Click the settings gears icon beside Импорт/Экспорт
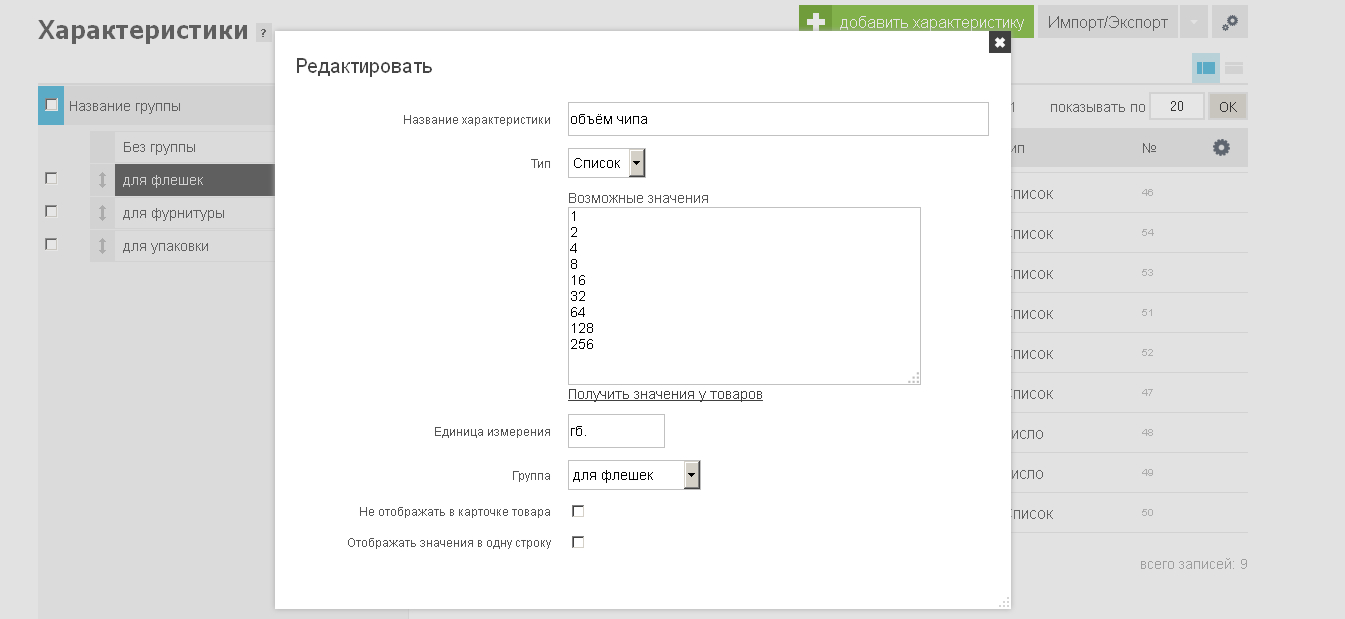The height and width of the screenshot is (619, 1345). click(1229, 22)
